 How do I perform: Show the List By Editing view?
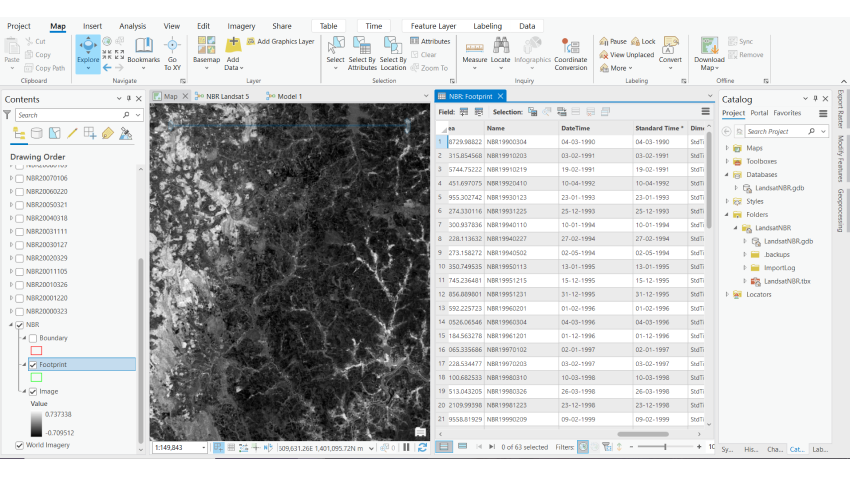[x=72, y=133]
